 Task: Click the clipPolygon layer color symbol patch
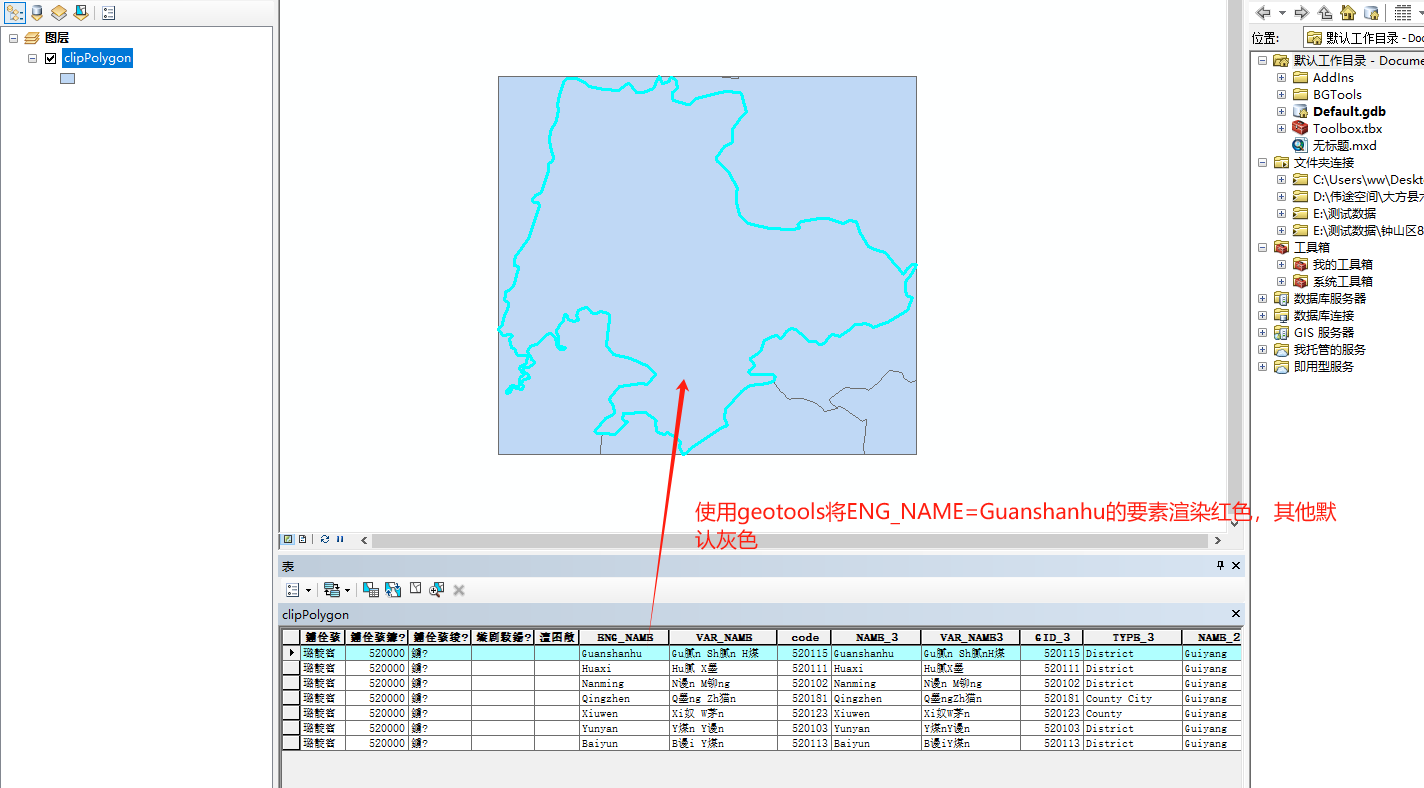tap(66, 77)
